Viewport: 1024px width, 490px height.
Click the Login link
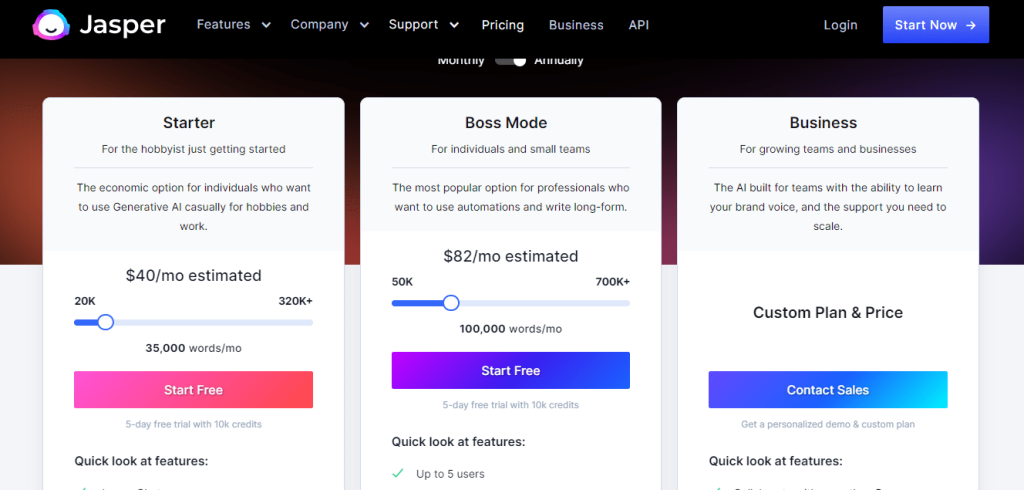pyautogui.click(x=840, y=25)
